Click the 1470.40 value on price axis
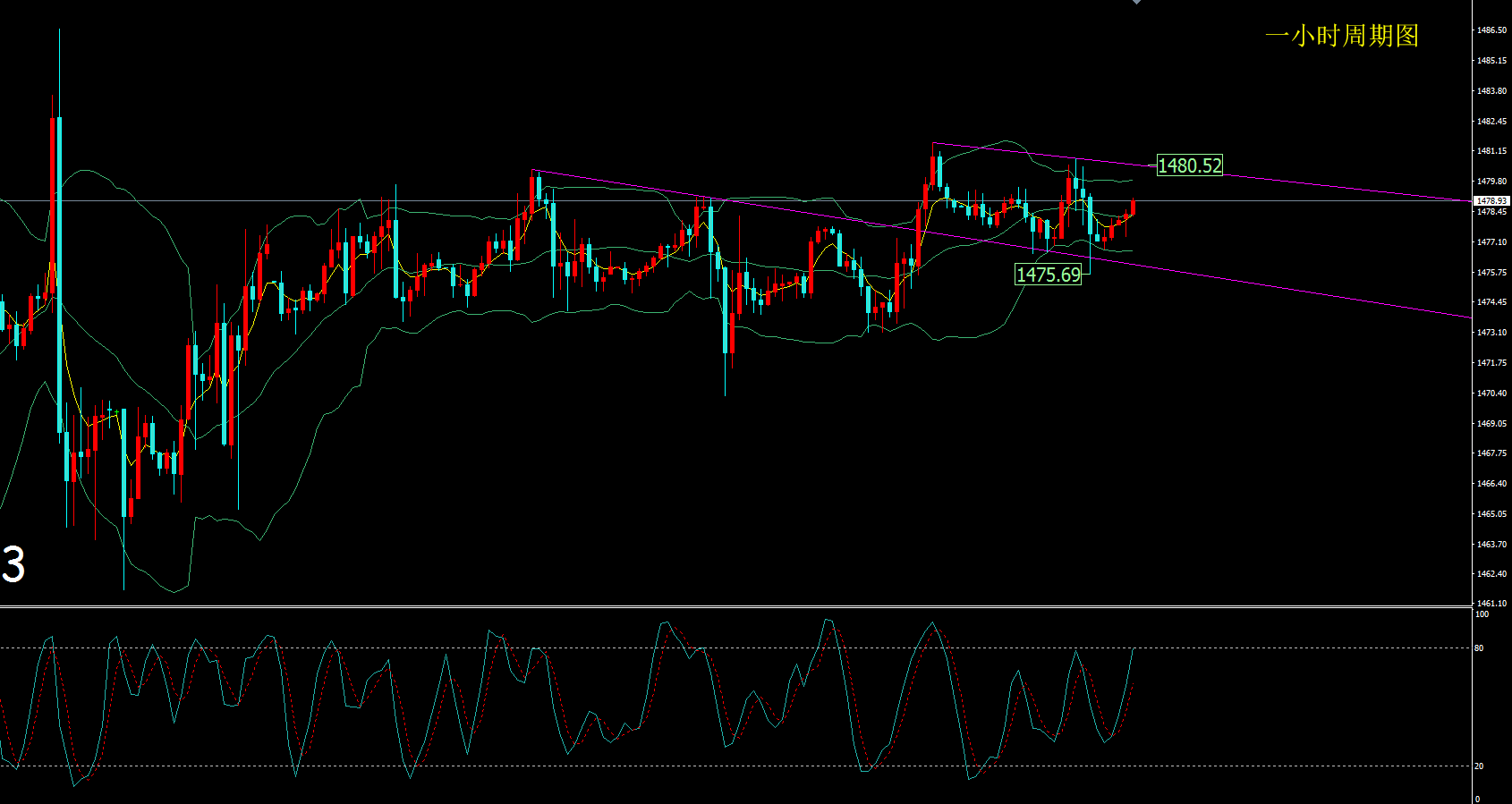Screen dimensions: 1512x804 pyautogui.click(x=1491, y=394)
